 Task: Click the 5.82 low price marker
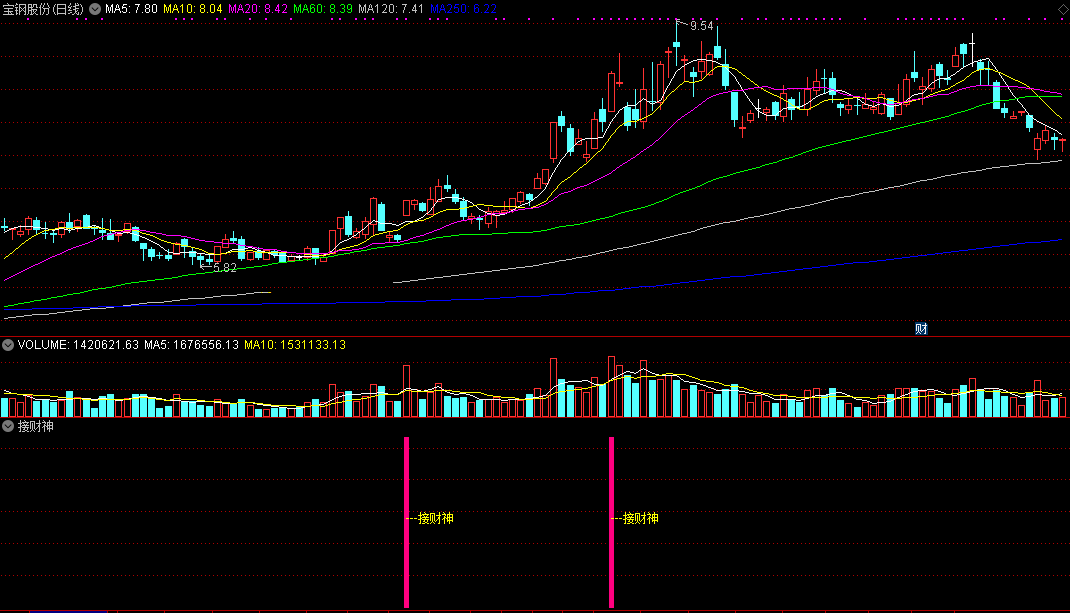coord(225,268)
